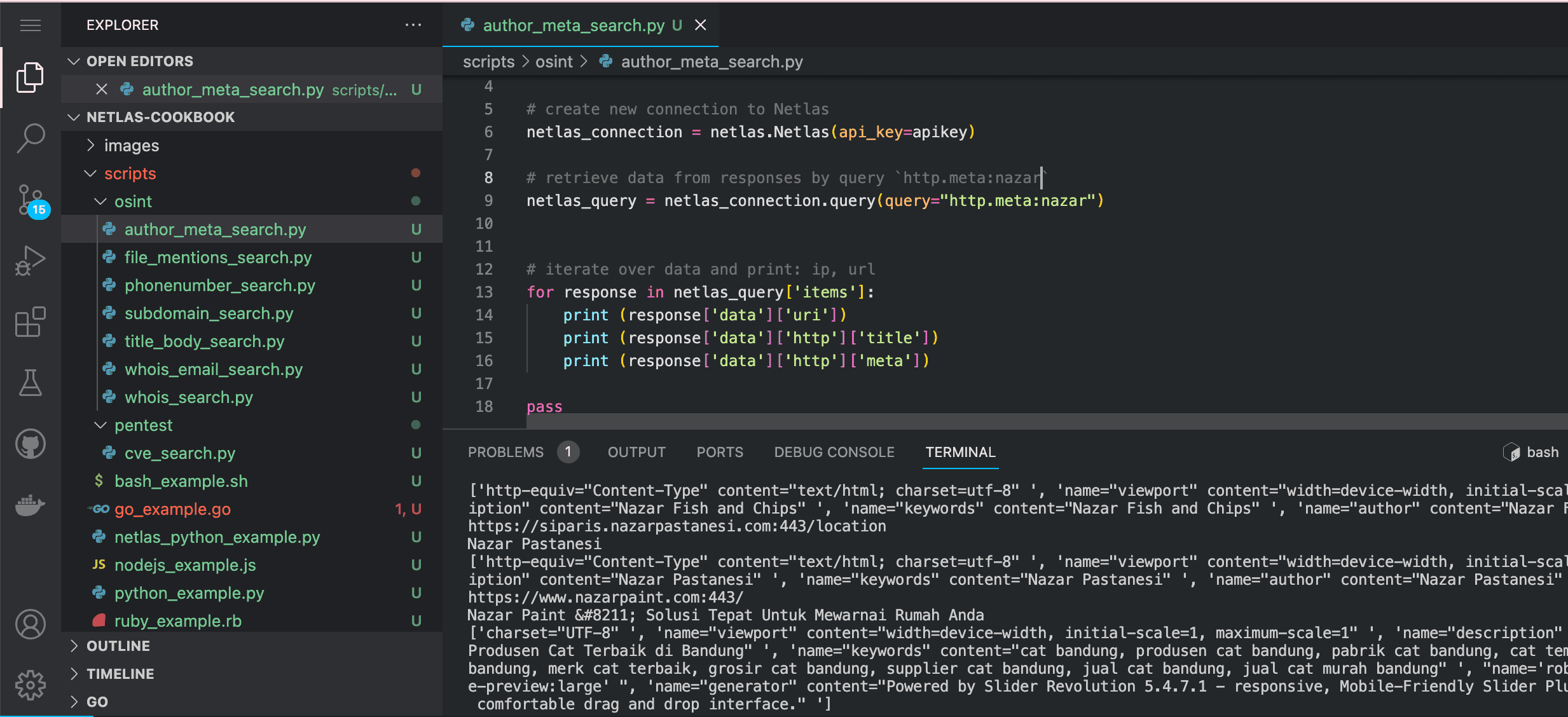
Task: Switch to the PROBLEMS panel tab
Action: (505, 452)
